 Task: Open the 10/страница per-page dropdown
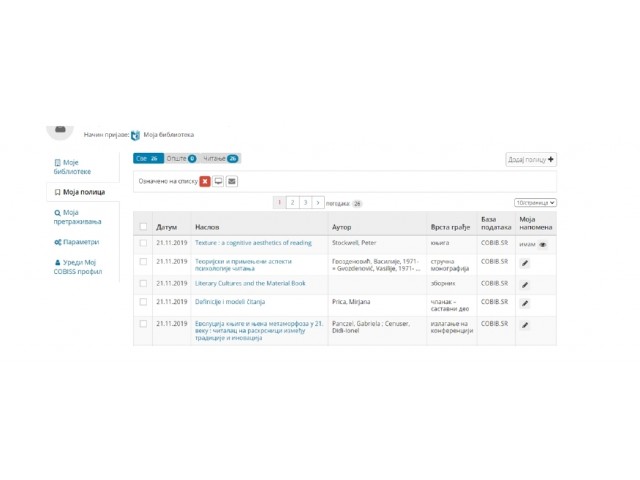click(x=535, y=203)
